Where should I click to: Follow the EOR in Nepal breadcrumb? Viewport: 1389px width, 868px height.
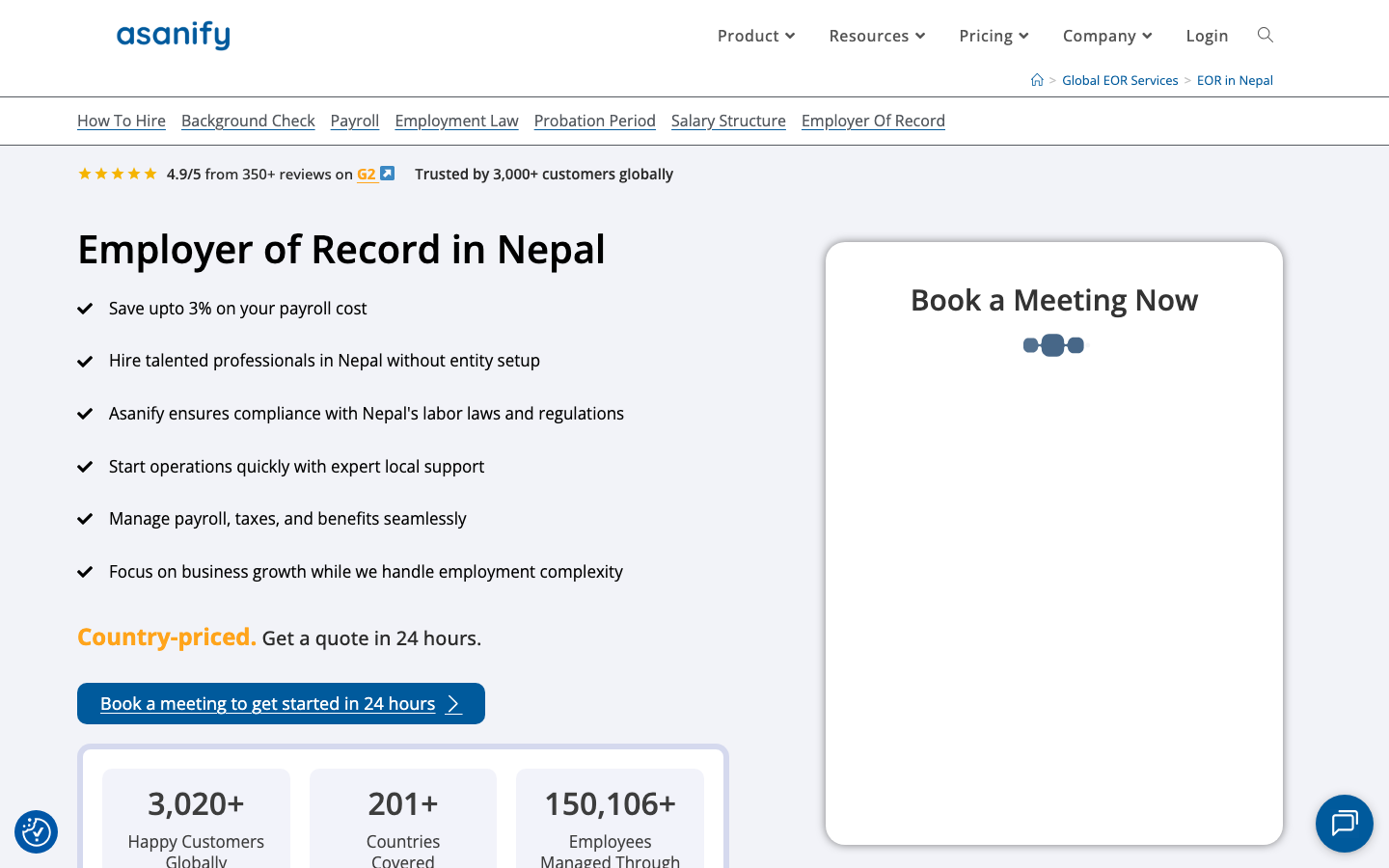point(1235,80)
